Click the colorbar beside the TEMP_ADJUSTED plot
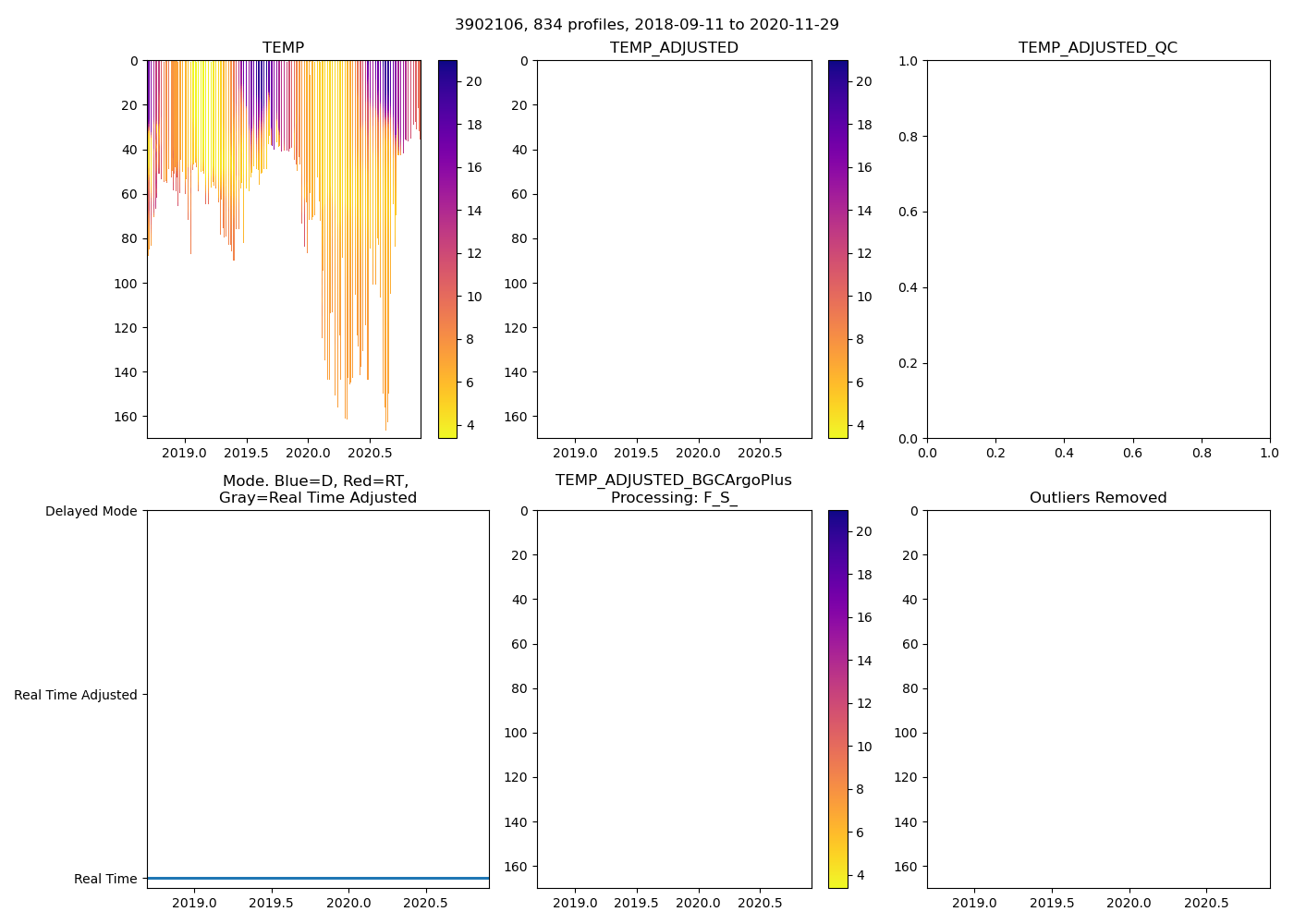The height and width of the screenshot is (924, 1294). tap(837, 249)
